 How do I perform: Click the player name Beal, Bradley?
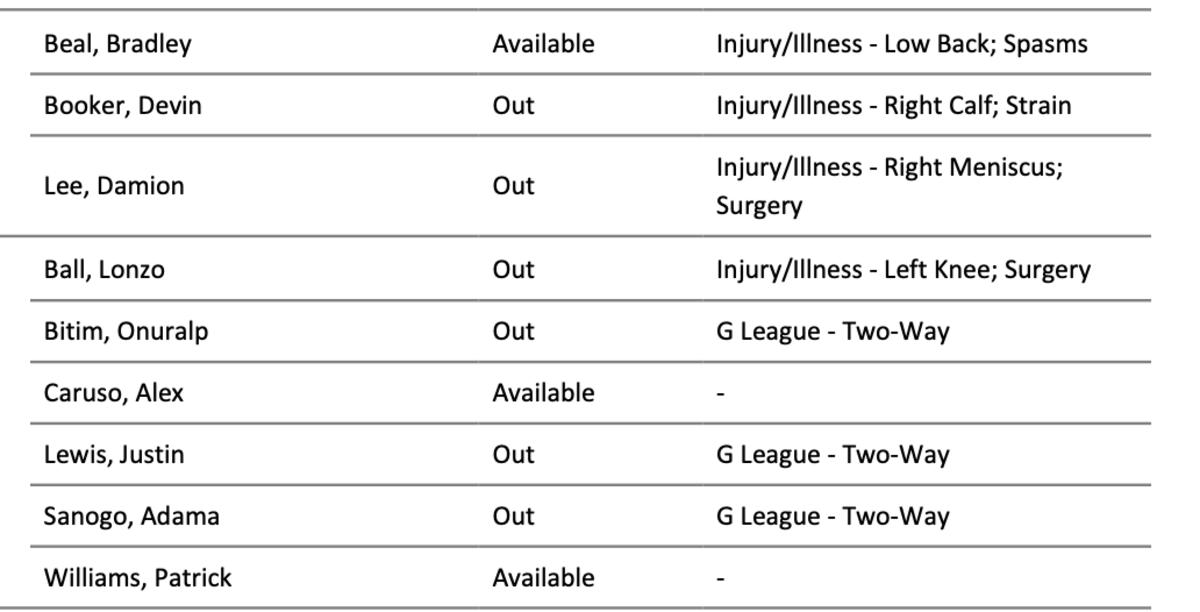point(117,44)
